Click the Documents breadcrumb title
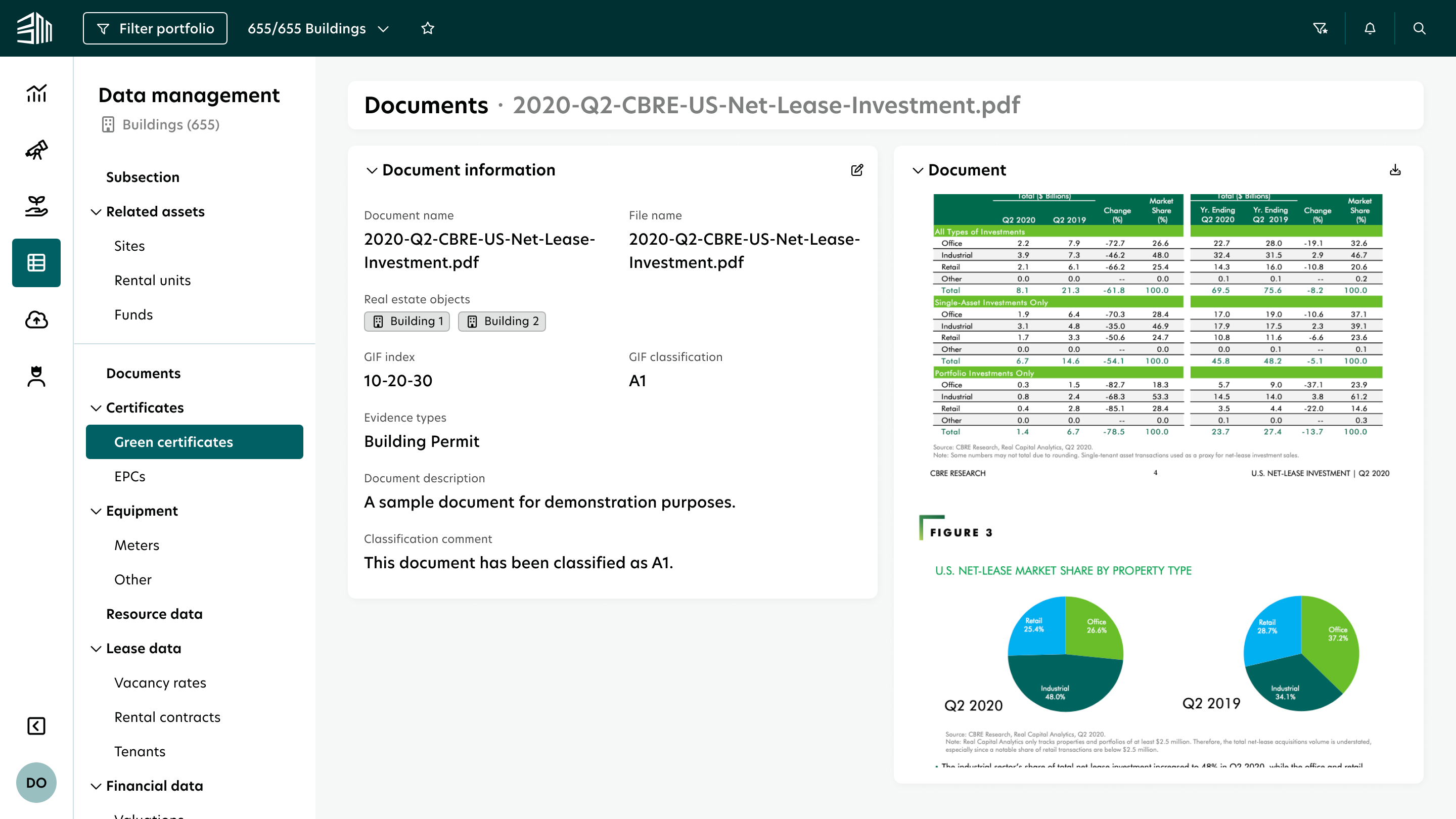Screen dimensions: 1456x819 (x=426, y=105)
